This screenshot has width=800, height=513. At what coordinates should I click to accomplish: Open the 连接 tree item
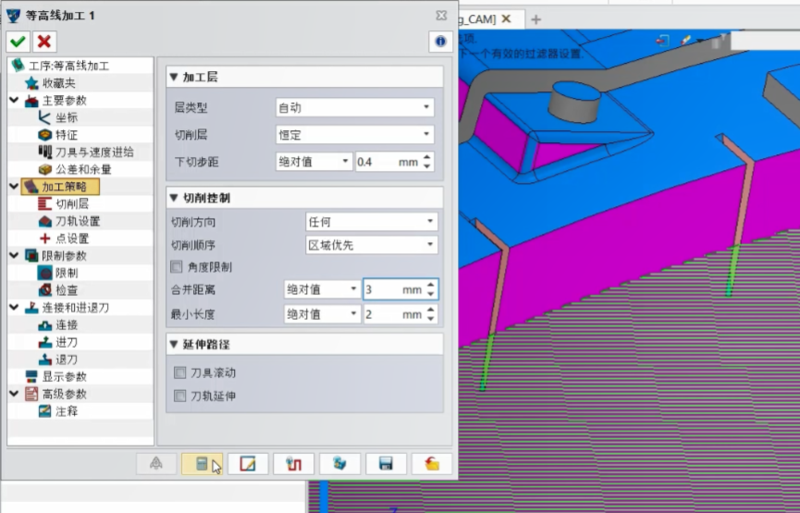click(66, 325)
